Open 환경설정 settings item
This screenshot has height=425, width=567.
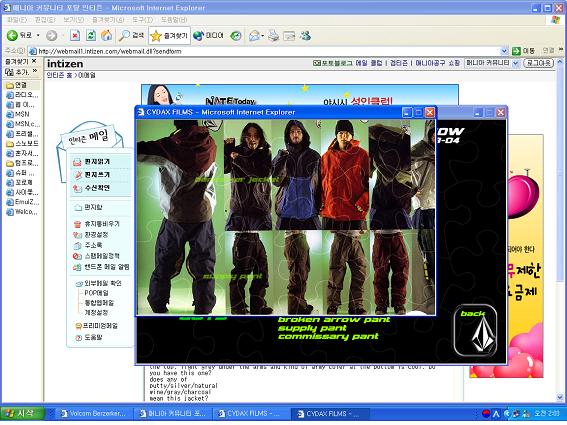[91, 235]
